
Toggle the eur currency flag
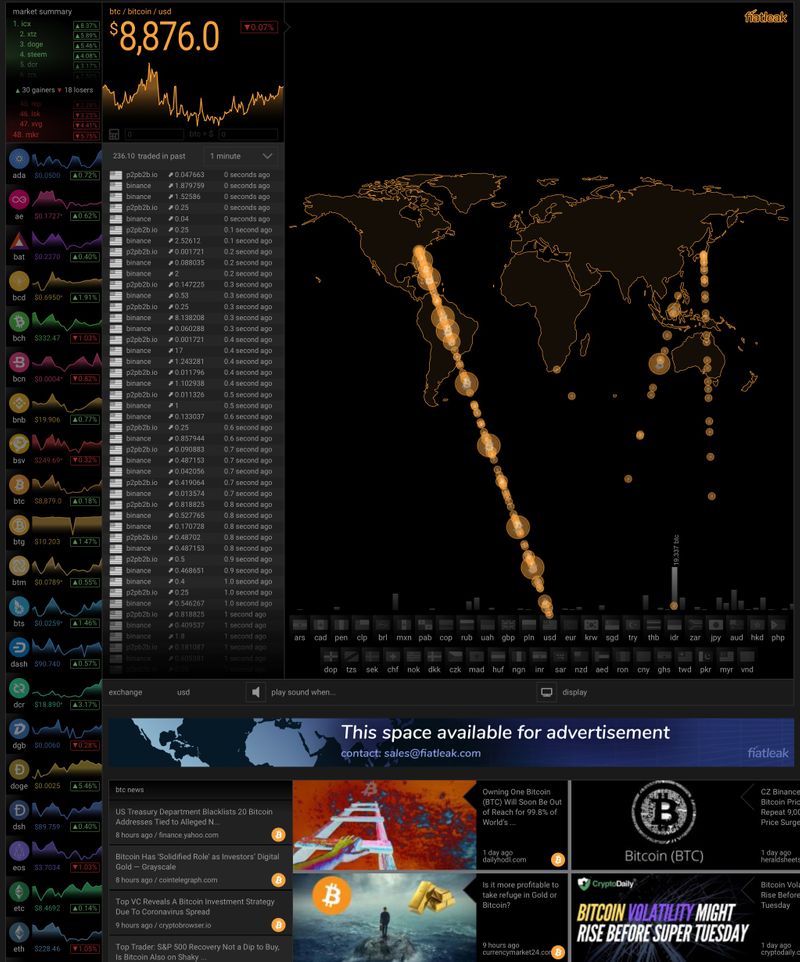tap(571, 624)
